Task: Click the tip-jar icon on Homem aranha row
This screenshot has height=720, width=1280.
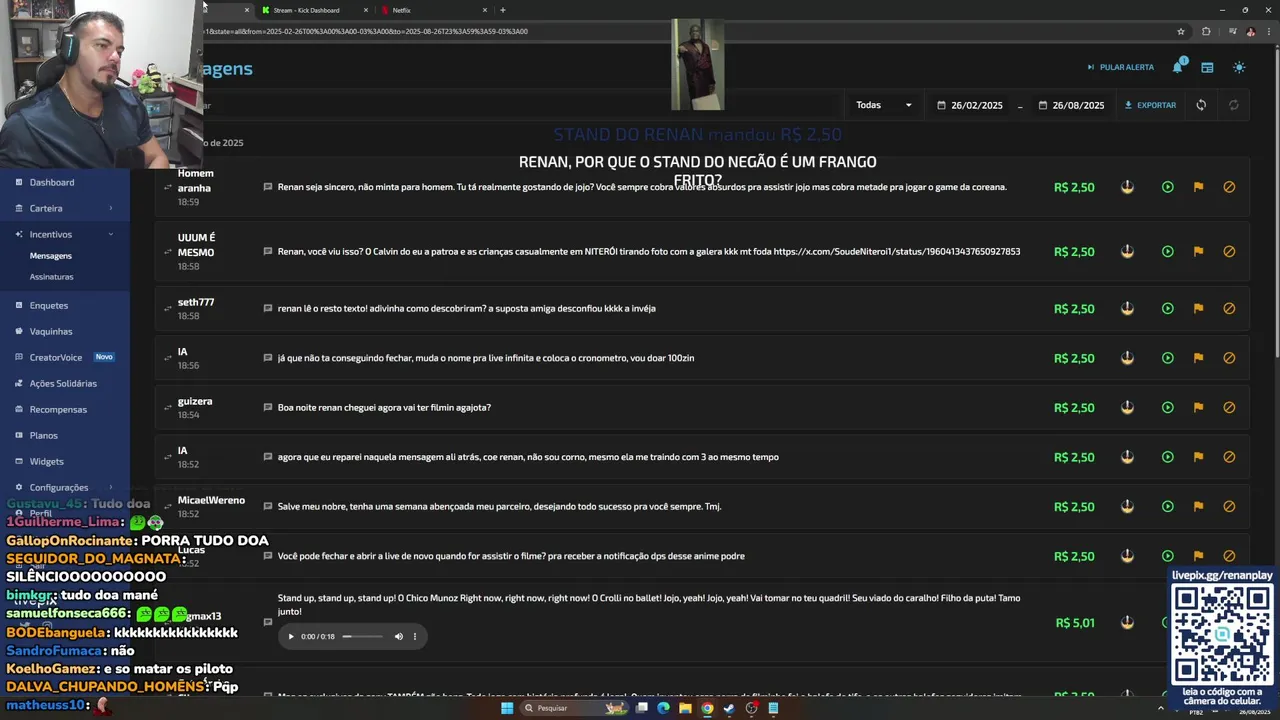Action: [x=1127, y=187]
